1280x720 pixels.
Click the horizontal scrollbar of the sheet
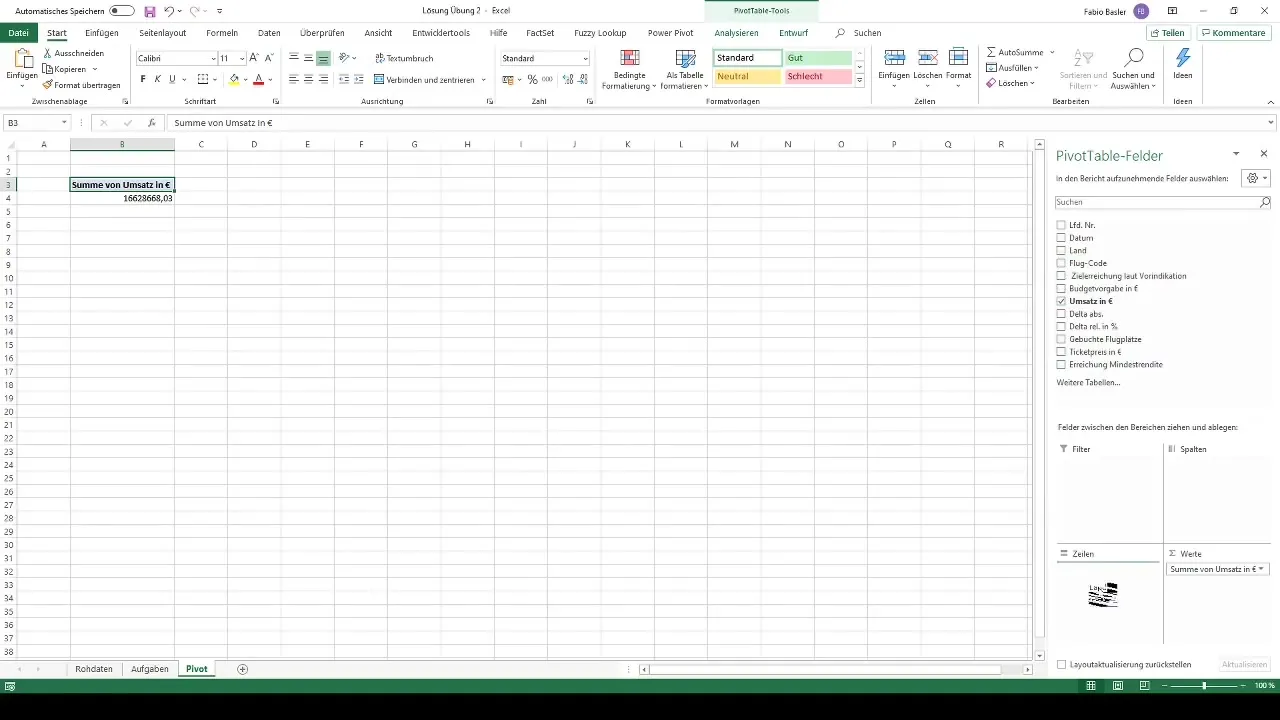[825, 670]
